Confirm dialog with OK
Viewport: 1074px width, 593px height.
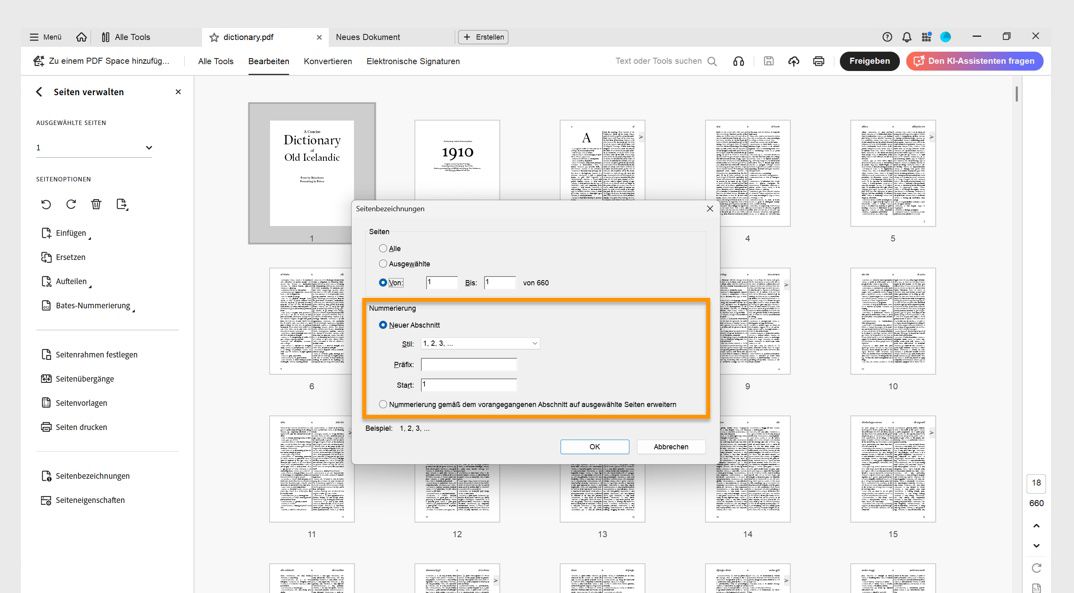pyautogui.click(x=595, y=446)
